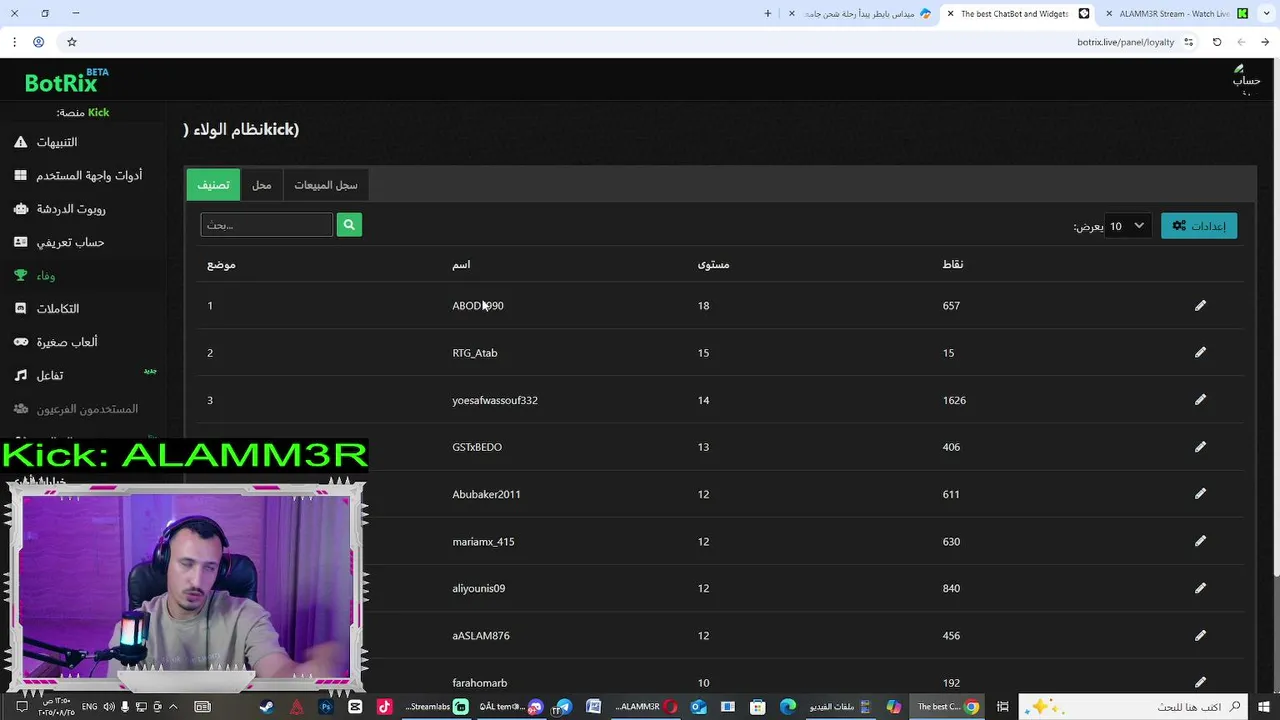
Task: Switch to سجل المبيعات sales log tab
Action: click(x=326, y=185)
